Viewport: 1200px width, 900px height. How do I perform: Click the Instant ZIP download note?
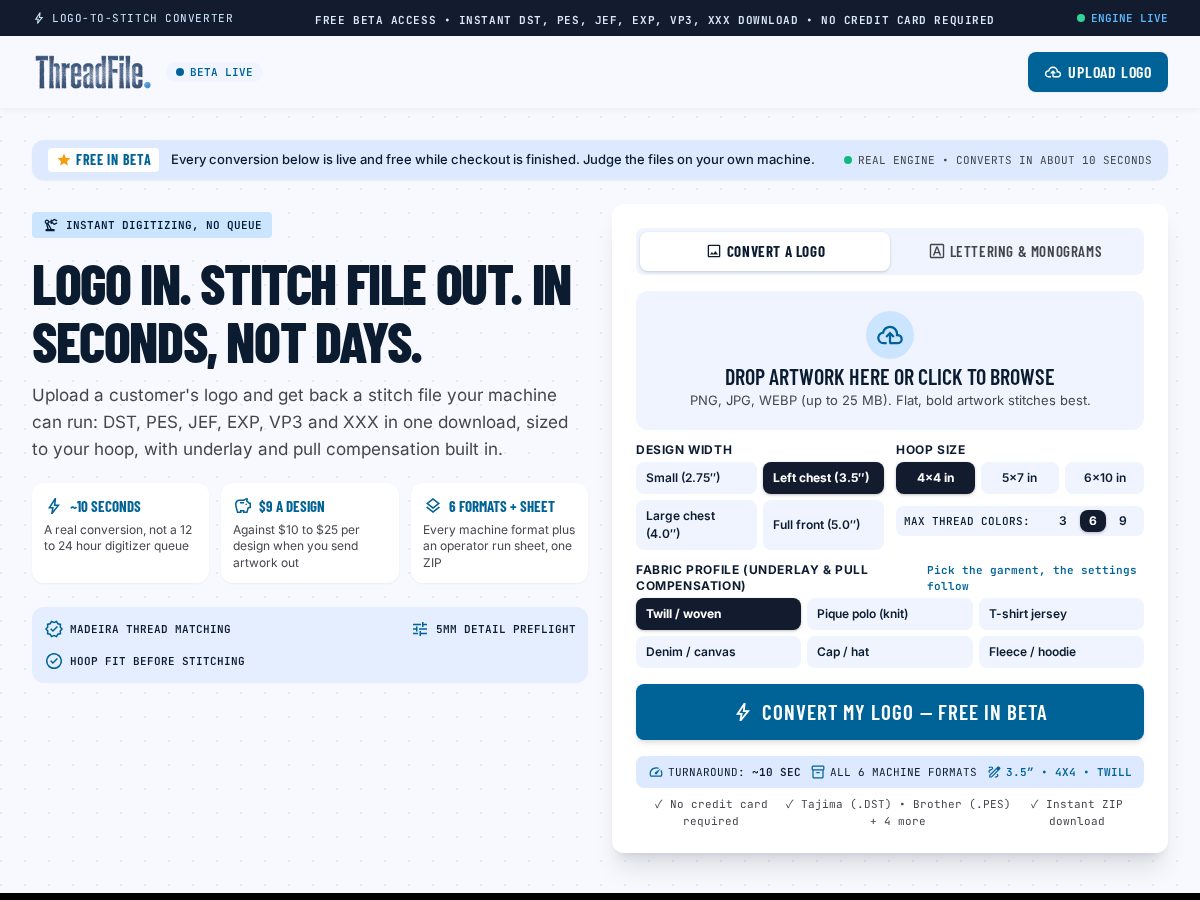point(1077,812)
